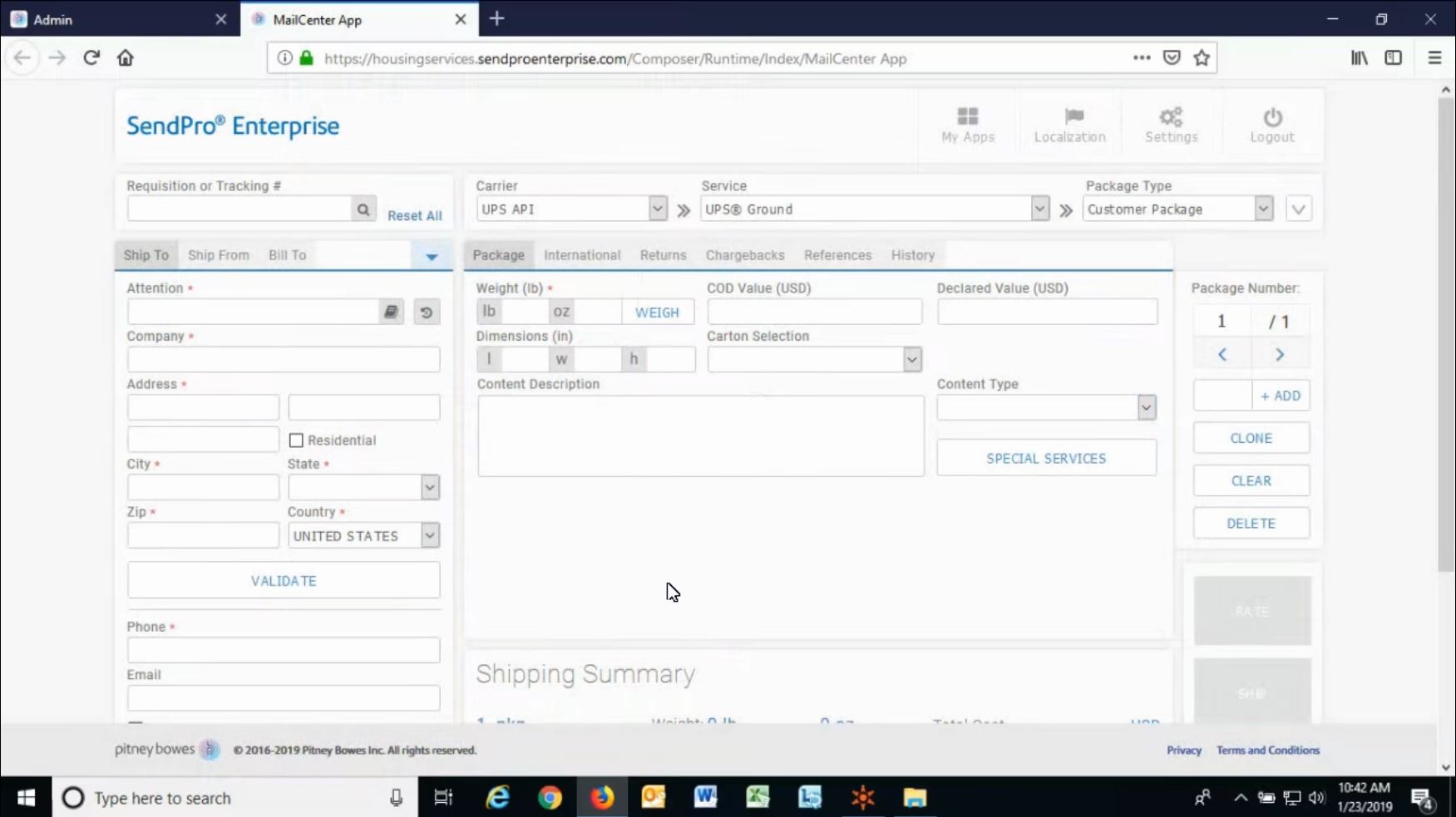This screenshot has height=817, width=1456.
Task: Click the + ADD button
Action: pyautogui.click(x=1281, y=396)
